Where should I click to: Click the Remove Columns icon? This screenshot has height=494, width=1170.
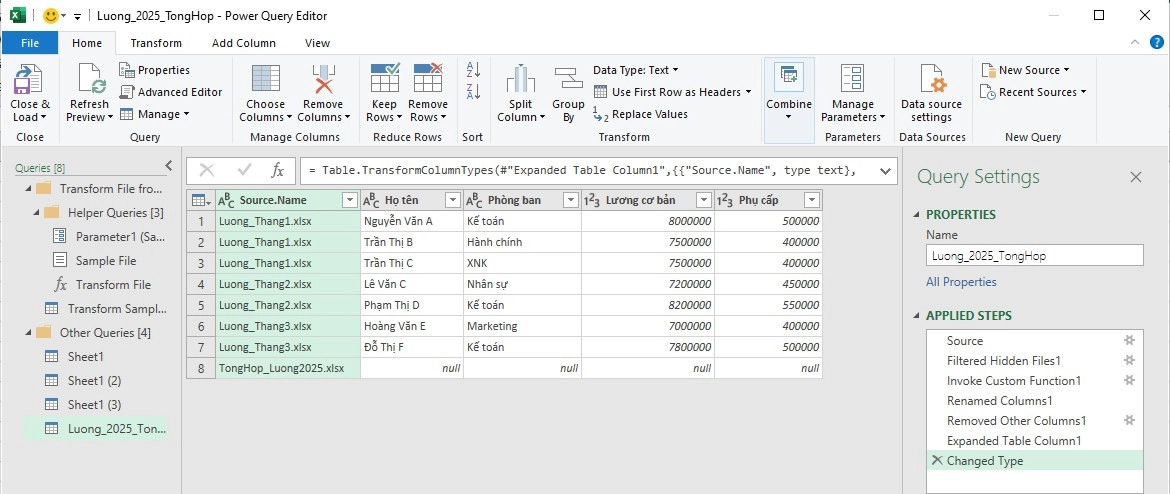(323, 80)
